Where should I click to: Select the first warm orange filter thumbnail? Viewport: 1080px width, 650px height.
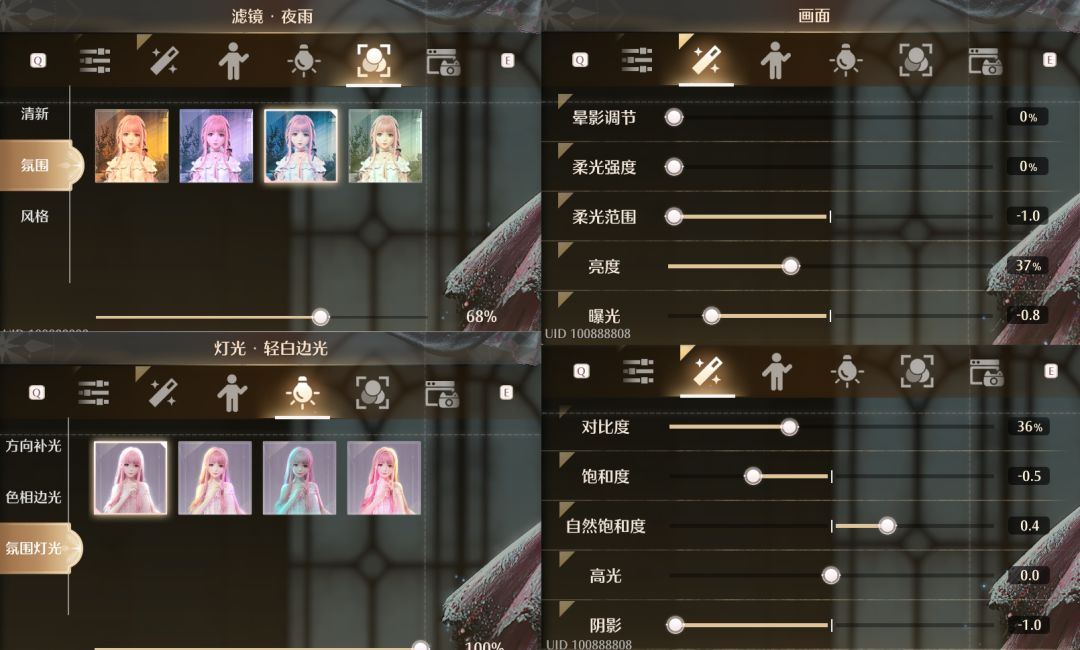pyautogui.click(x=132, y=146)
